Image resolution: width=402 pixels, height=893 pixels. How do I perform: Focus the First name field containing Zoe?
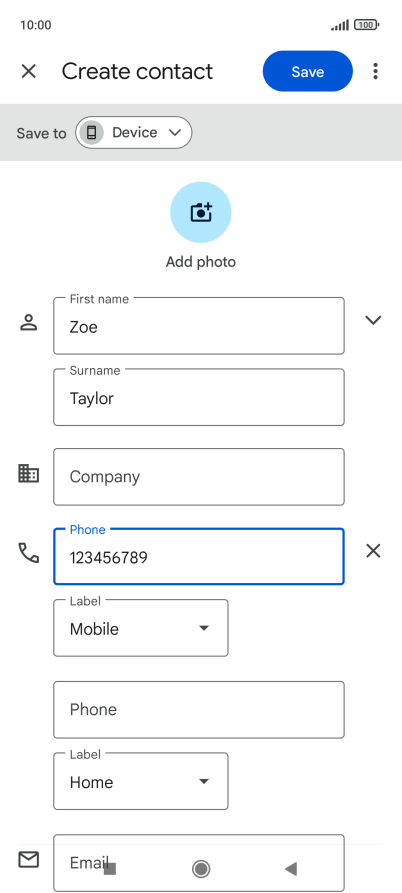[x=199, y=326]
